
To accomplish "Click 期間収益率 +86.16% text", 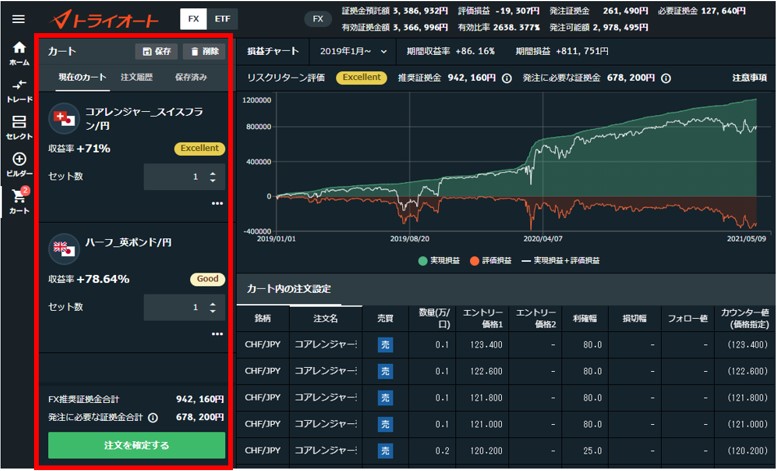I will [450, 52].
